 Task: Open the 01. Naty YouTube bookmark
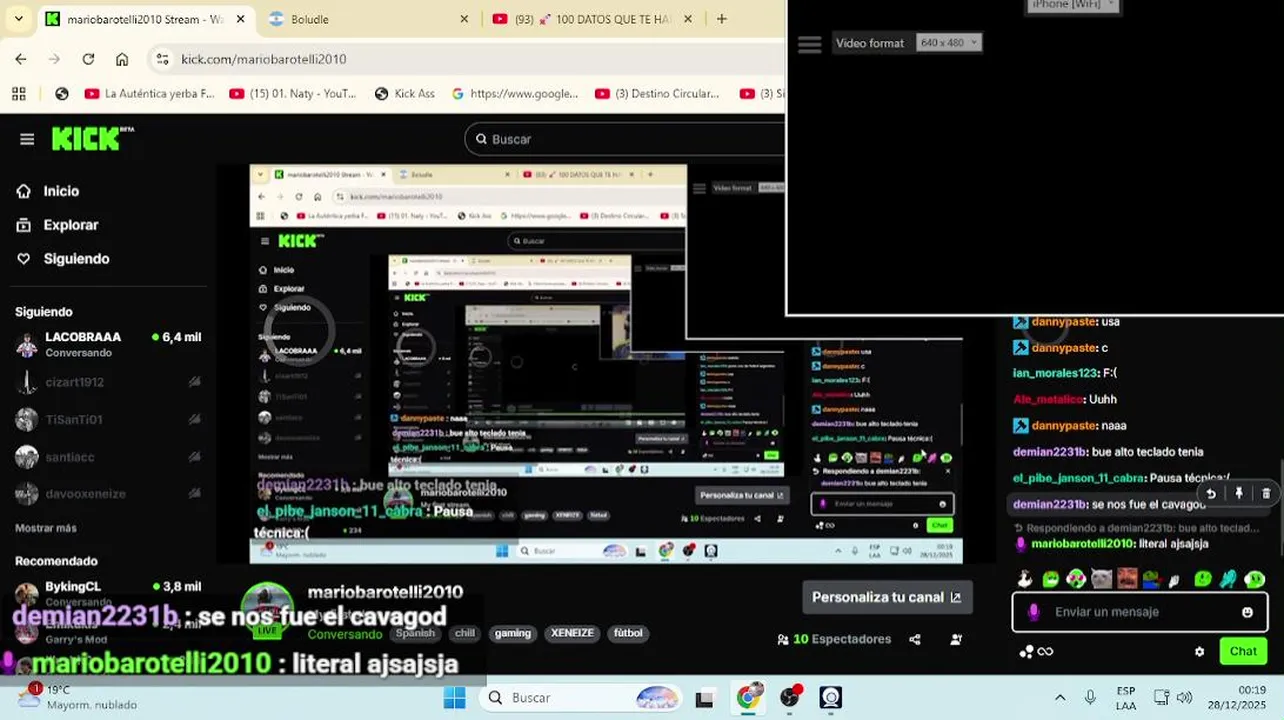coord(293,93)
